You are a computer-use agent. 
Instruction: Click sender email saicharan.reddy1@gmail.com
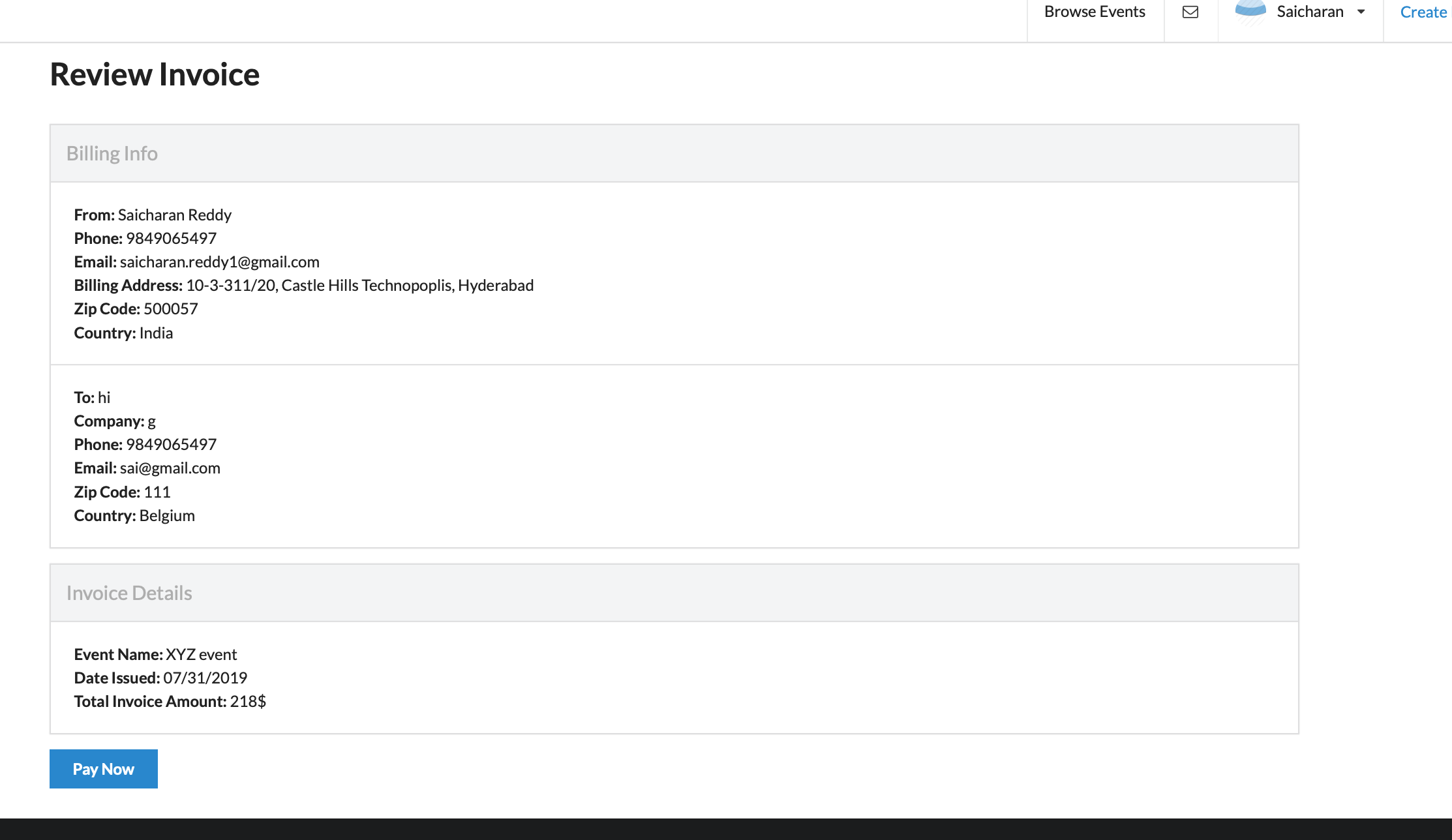(219, 262)
